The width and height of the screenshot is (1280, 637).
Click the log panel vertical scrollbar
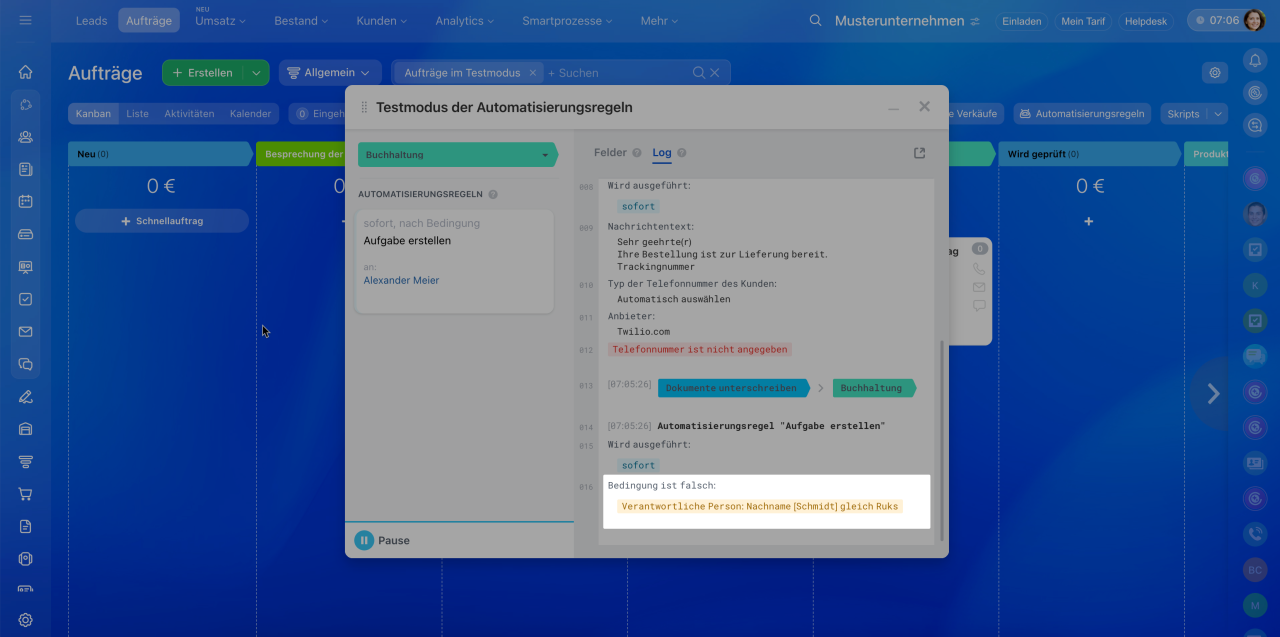[x=941, y=440]
